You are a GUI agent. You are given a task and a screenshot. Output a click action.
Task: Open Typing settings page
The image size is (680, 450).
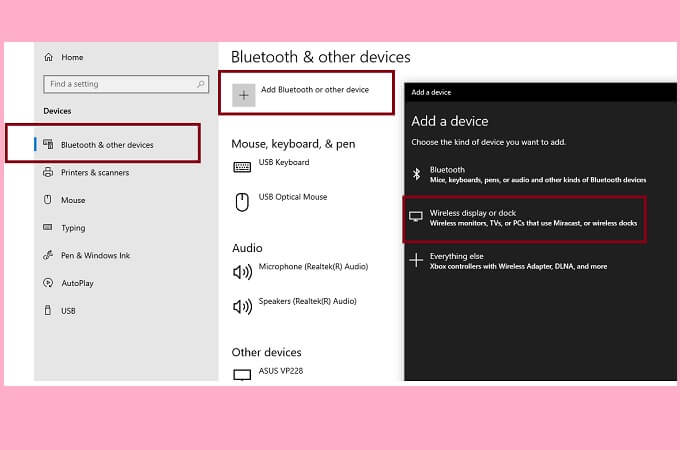coord(73,228)
